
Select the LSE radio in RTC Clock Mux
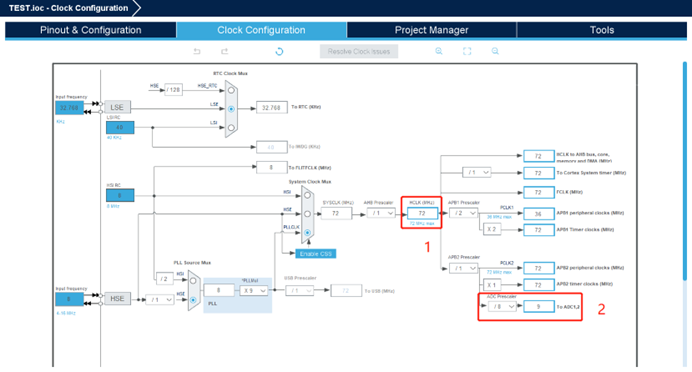tap(231, 109)
